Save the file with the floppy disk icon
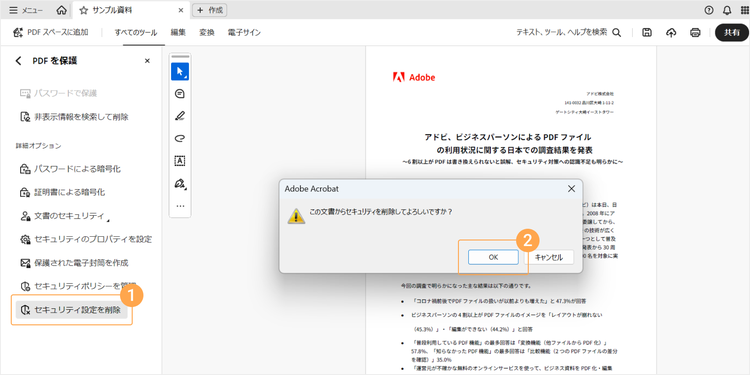The image size is (750, 375). click(647, 33)
